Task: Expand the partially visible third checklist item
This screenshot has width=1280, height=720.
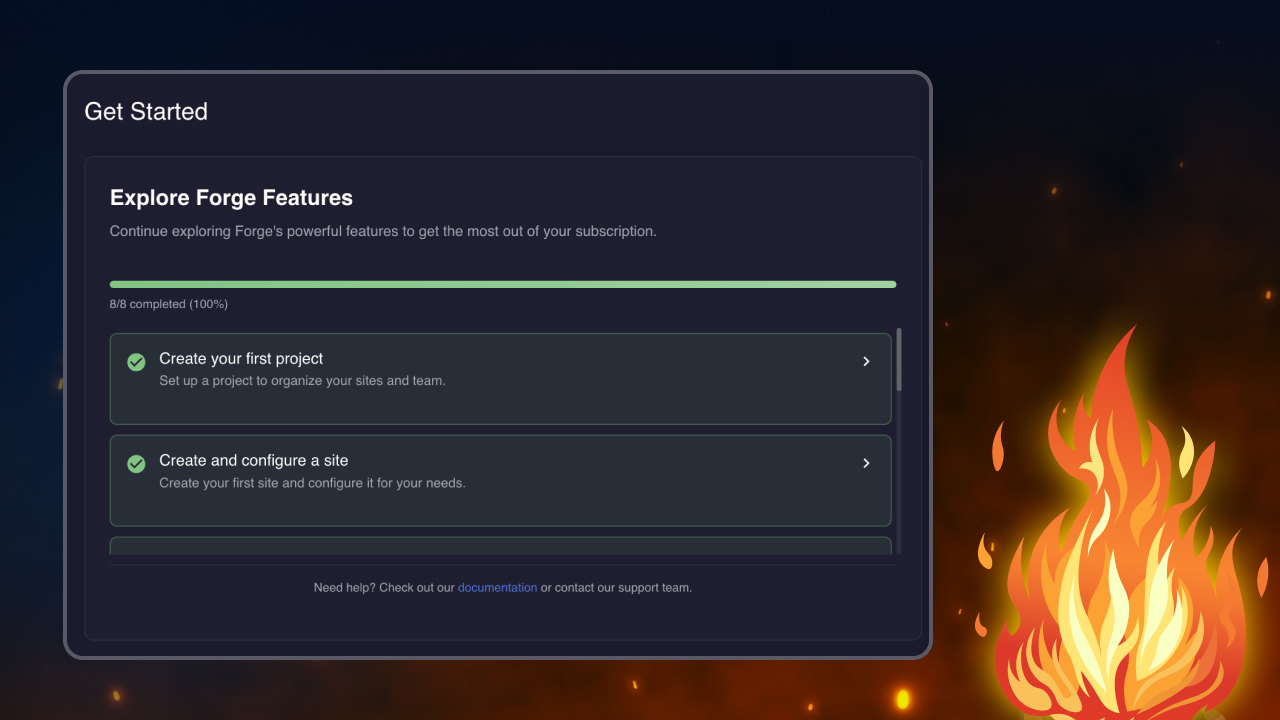Action: (x=500, y=549)
